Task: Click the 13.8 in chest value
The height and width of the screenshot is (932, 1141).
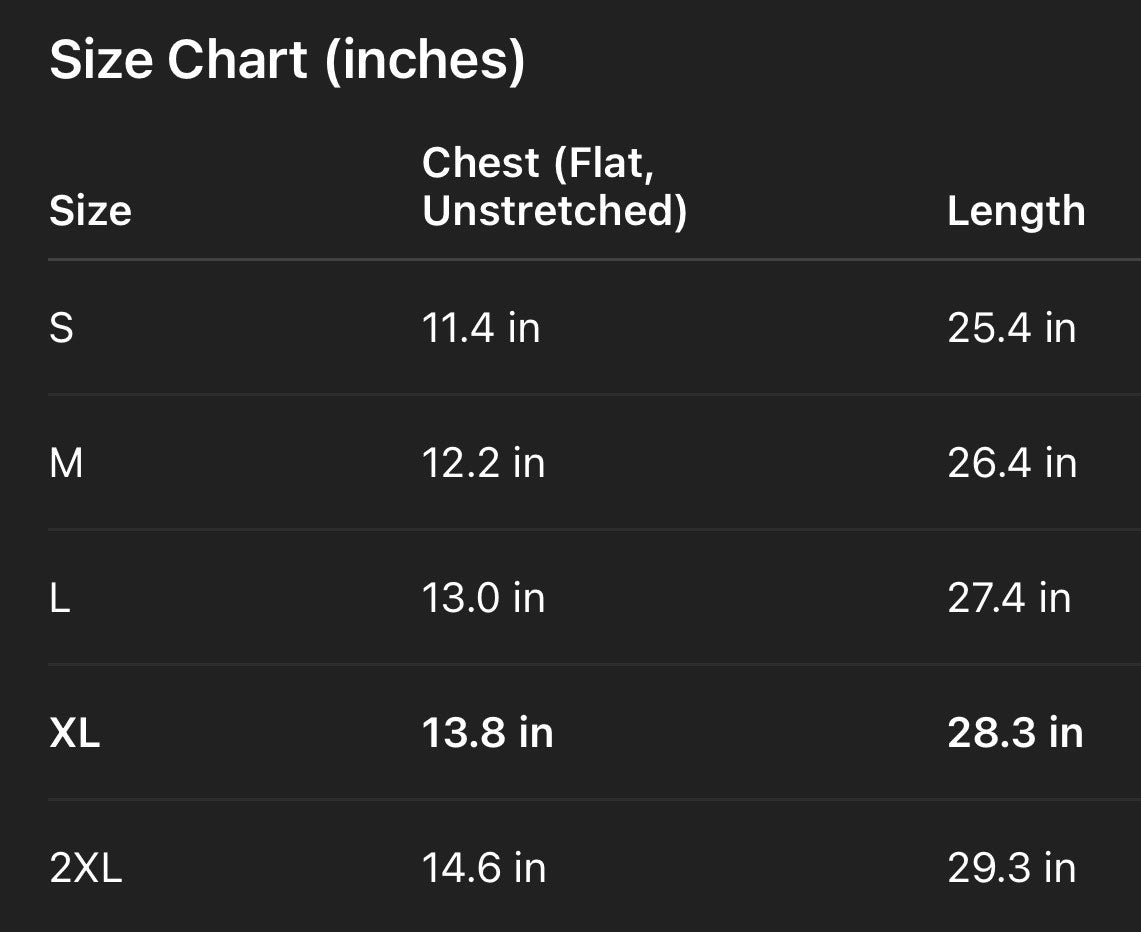Action: click(487, 733)
